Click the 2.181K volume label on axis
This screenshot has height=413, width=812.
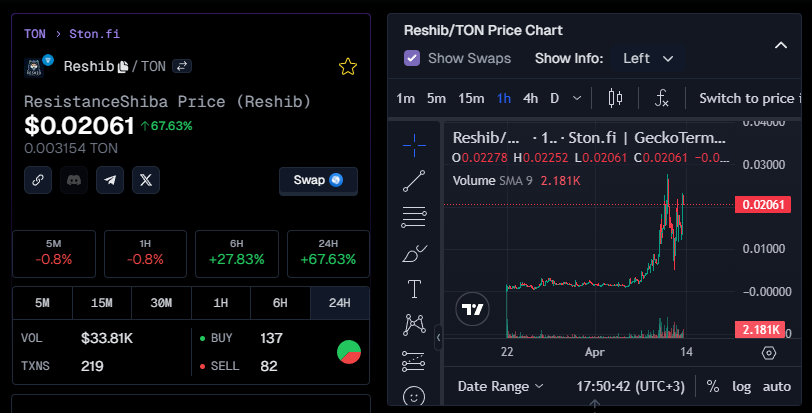[760, 330]
